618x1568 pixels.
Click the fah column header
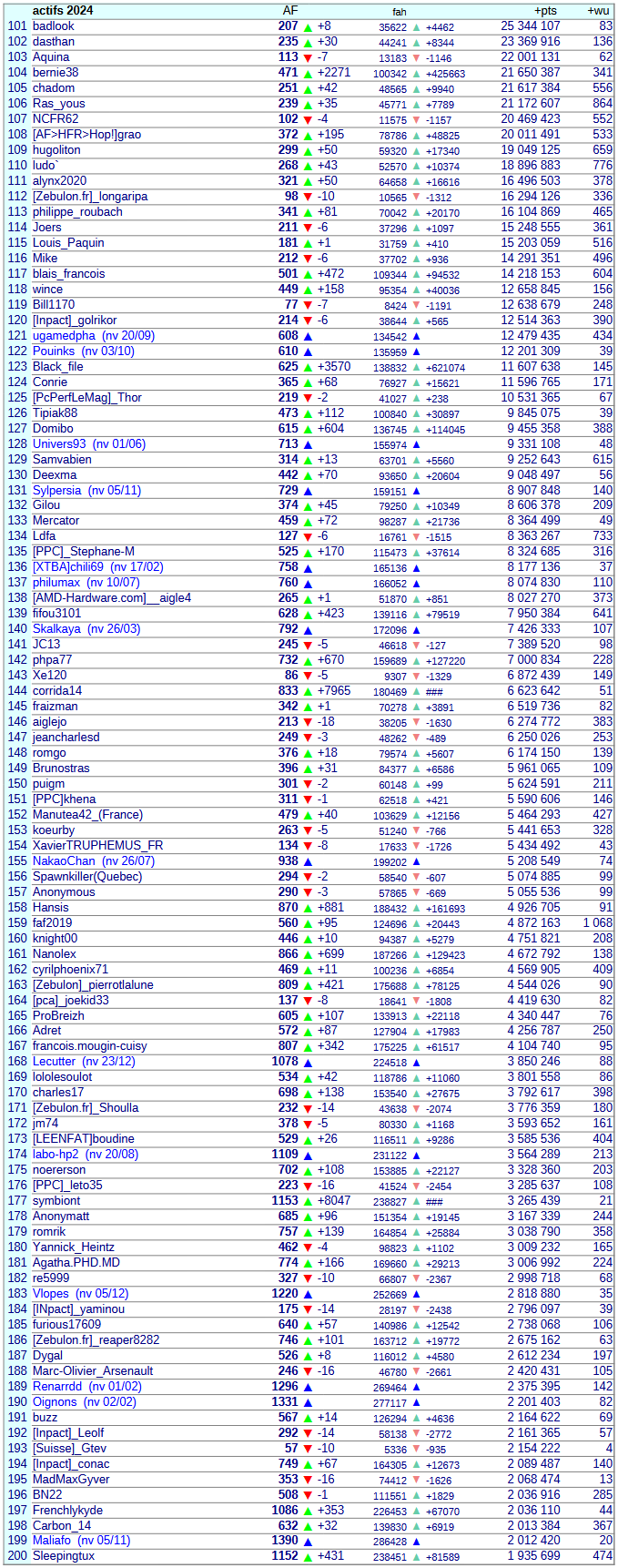[x=400, y=12]
